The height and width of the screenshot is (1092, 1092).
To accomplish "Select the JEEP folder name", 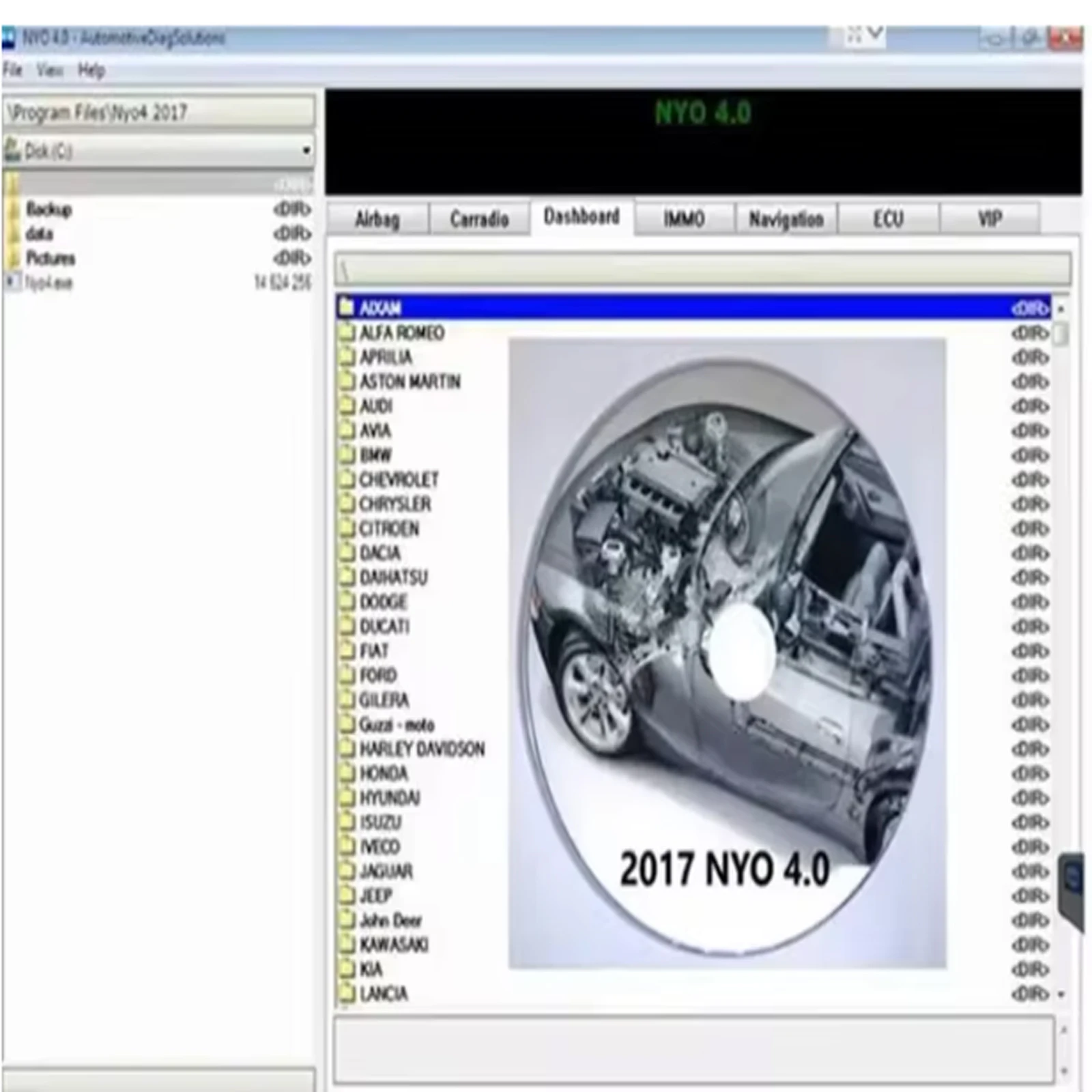I will 375,895.
